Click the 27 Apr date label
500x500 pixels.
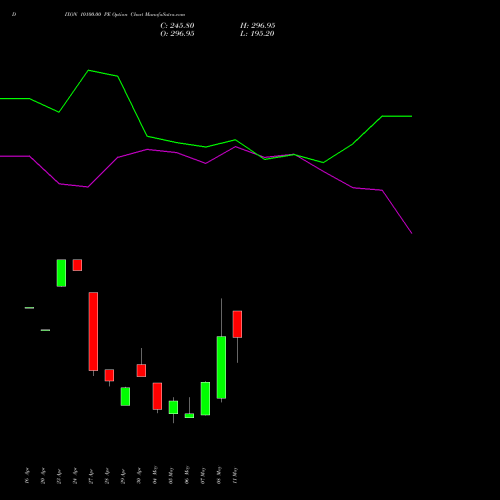click(91, 476)
